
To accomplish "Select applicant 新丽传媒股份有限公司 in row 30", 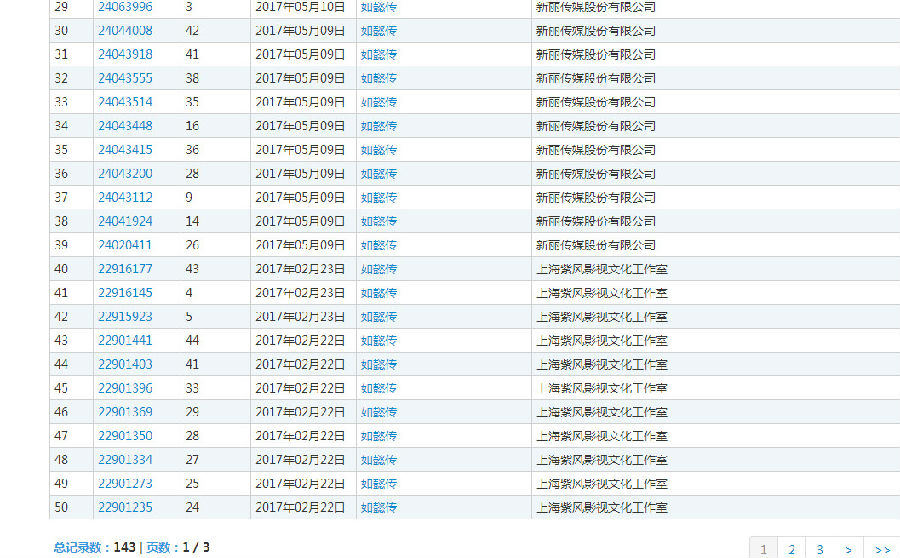I will 596,30.
